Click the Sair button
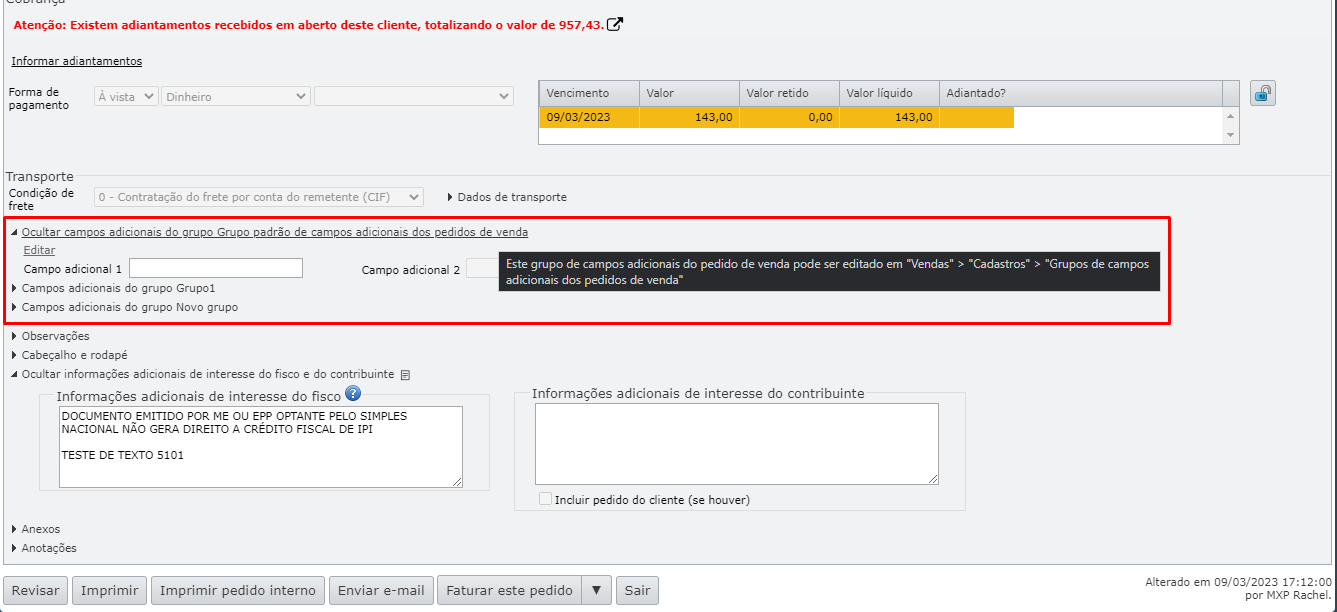Screen dimensions: 1337x612 coord(637,590)
